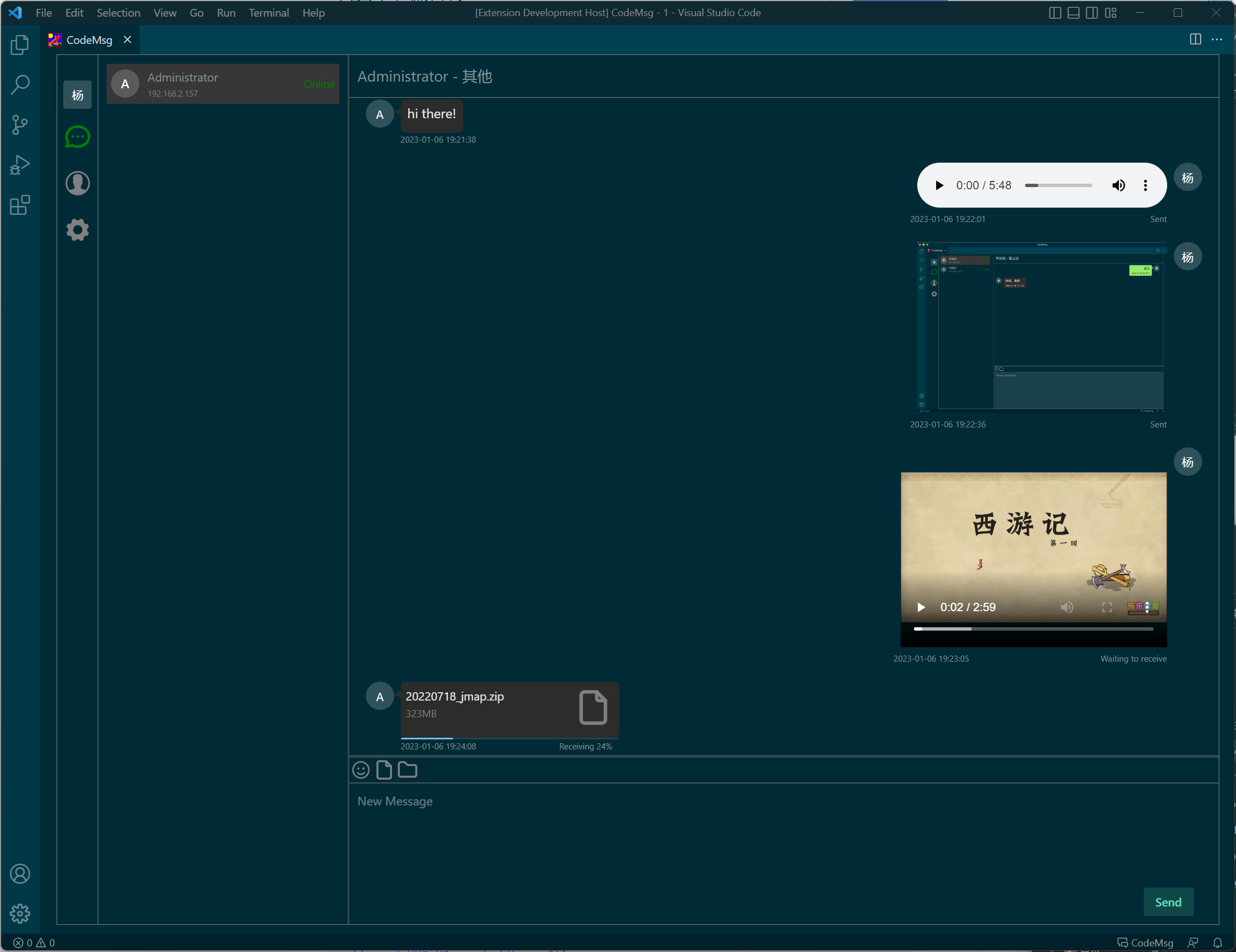Click the audio message progress slider
1236x952 pixels.
click(x=1058, y=185)
